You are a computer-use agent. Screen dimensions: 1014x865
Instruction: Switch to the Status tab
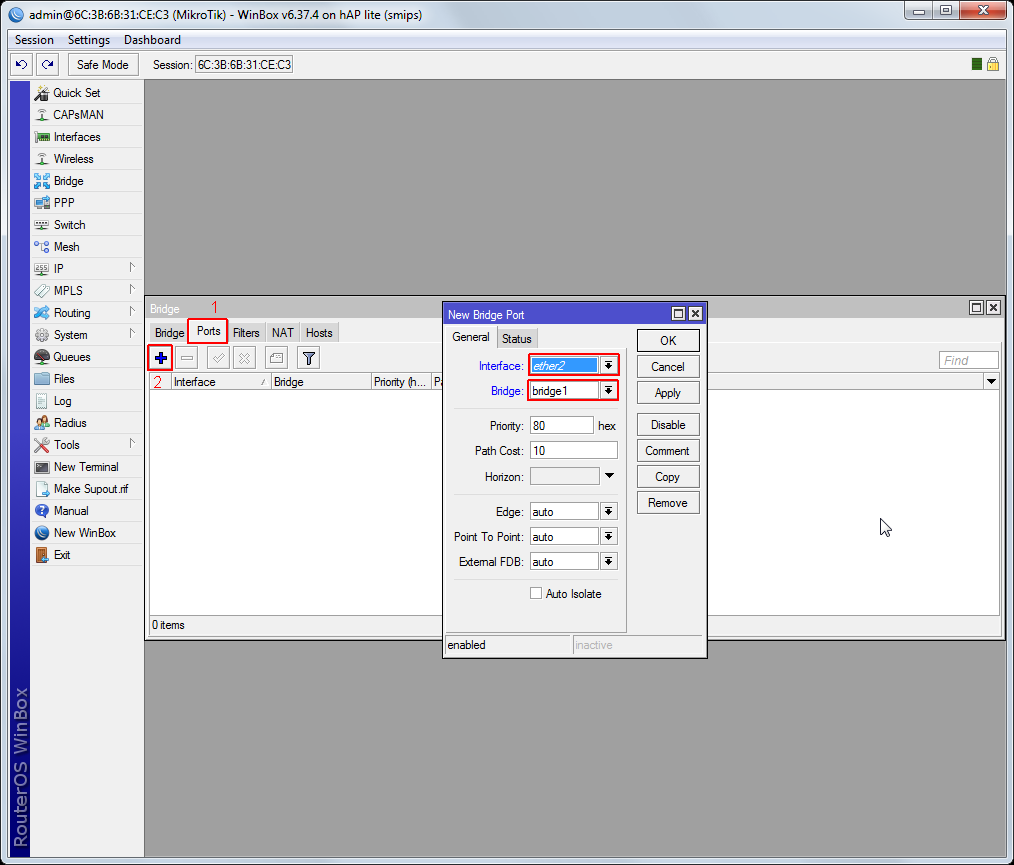pyautogui.click(x=517, y=339)
